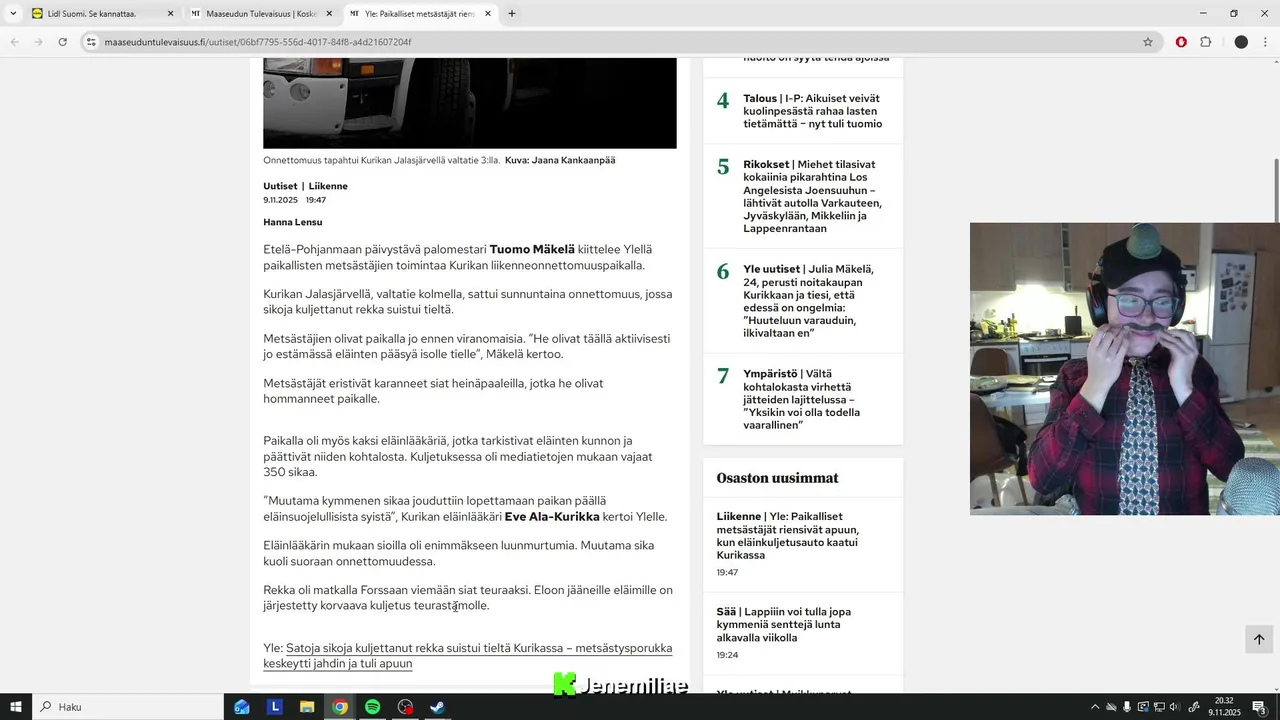Open the Chrome profile avatar
1280x720 pixels.
[1241, 42]
